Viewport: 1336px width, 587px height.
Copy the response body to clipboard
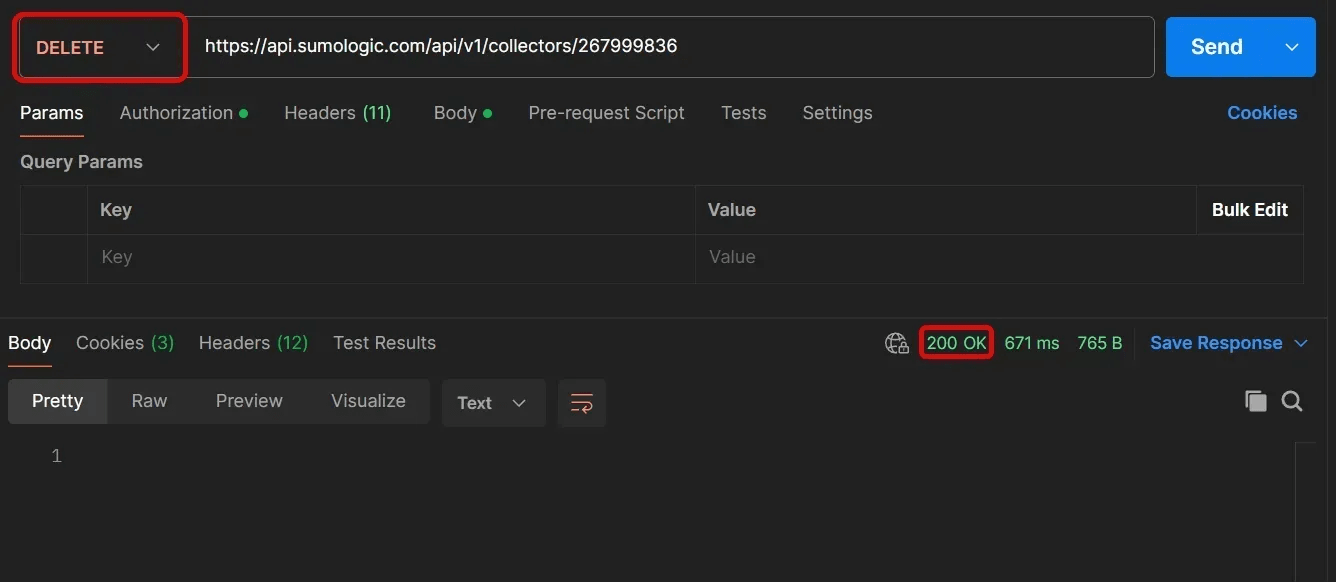coord(1256,400)
